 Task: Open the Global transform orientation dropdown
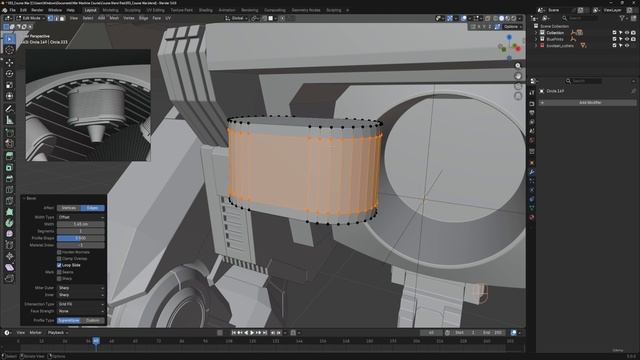[x=236, y=18]
